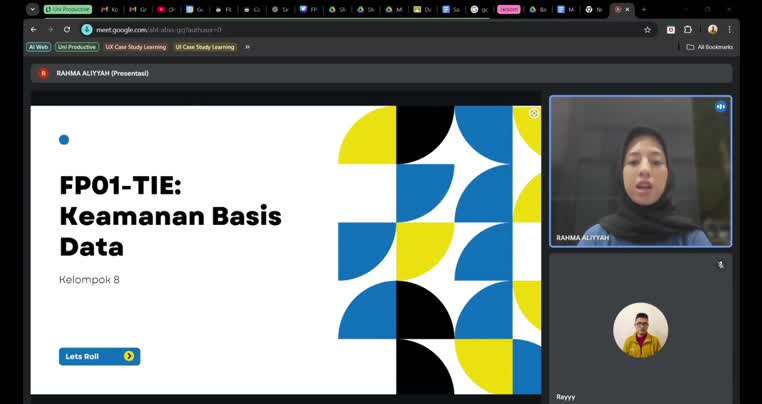Click the Chrome three-dot menu
This screenshot has width=762, height=404.
coord(730,30)
